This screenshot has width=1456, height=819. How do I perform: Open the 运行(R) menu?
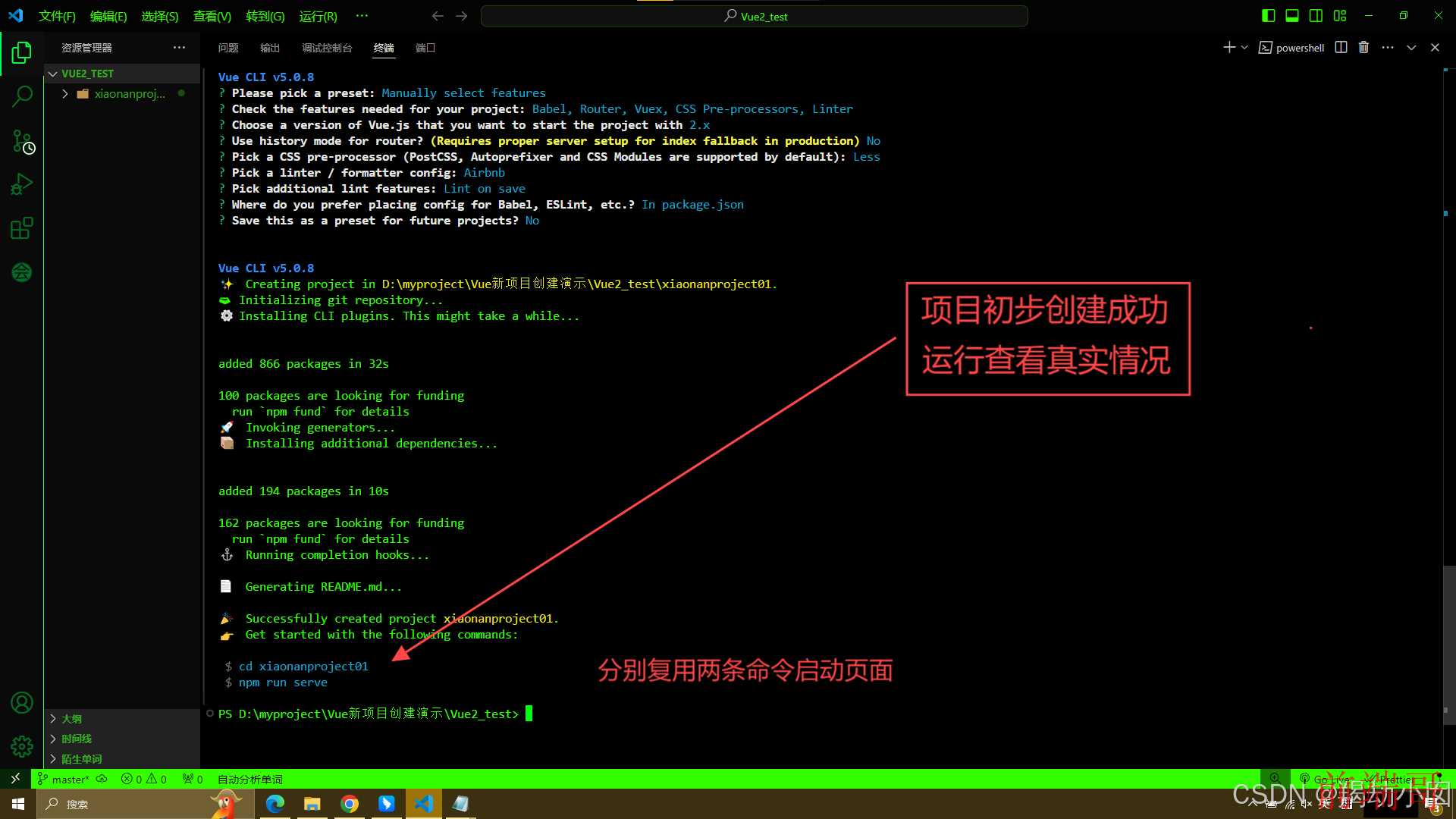tap(318, 16)
